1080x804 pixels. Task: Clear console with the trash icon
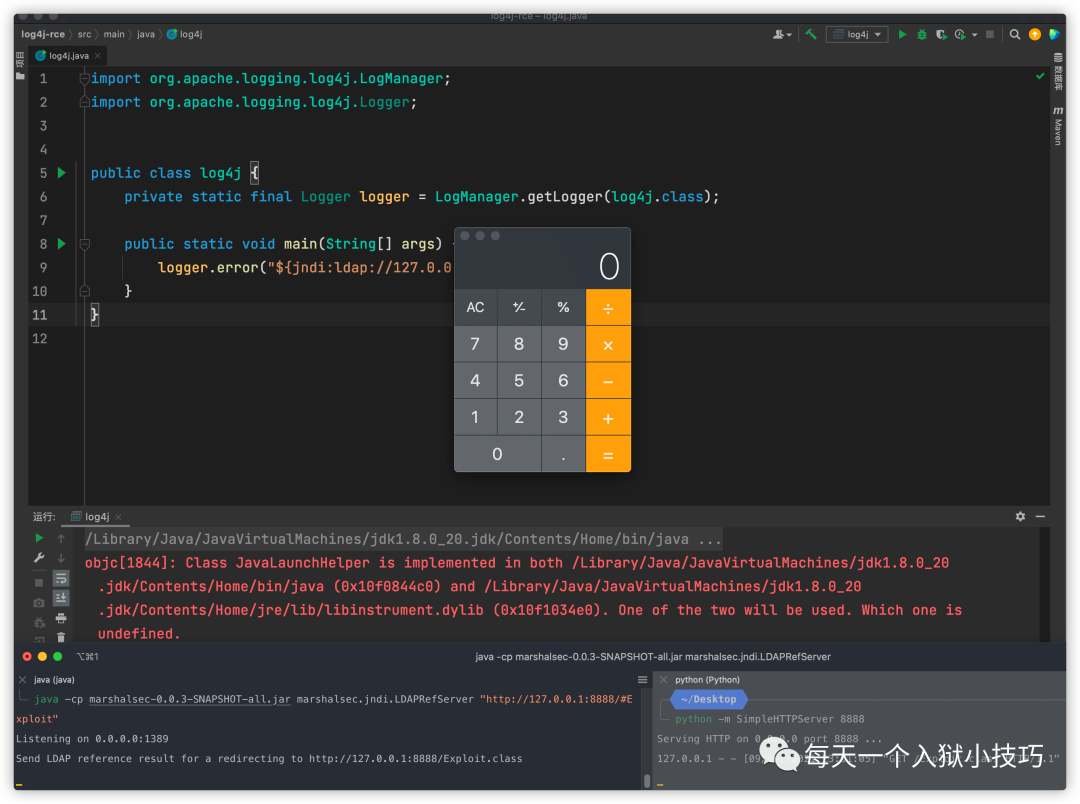pyautogui.click(x=61, y=637)
